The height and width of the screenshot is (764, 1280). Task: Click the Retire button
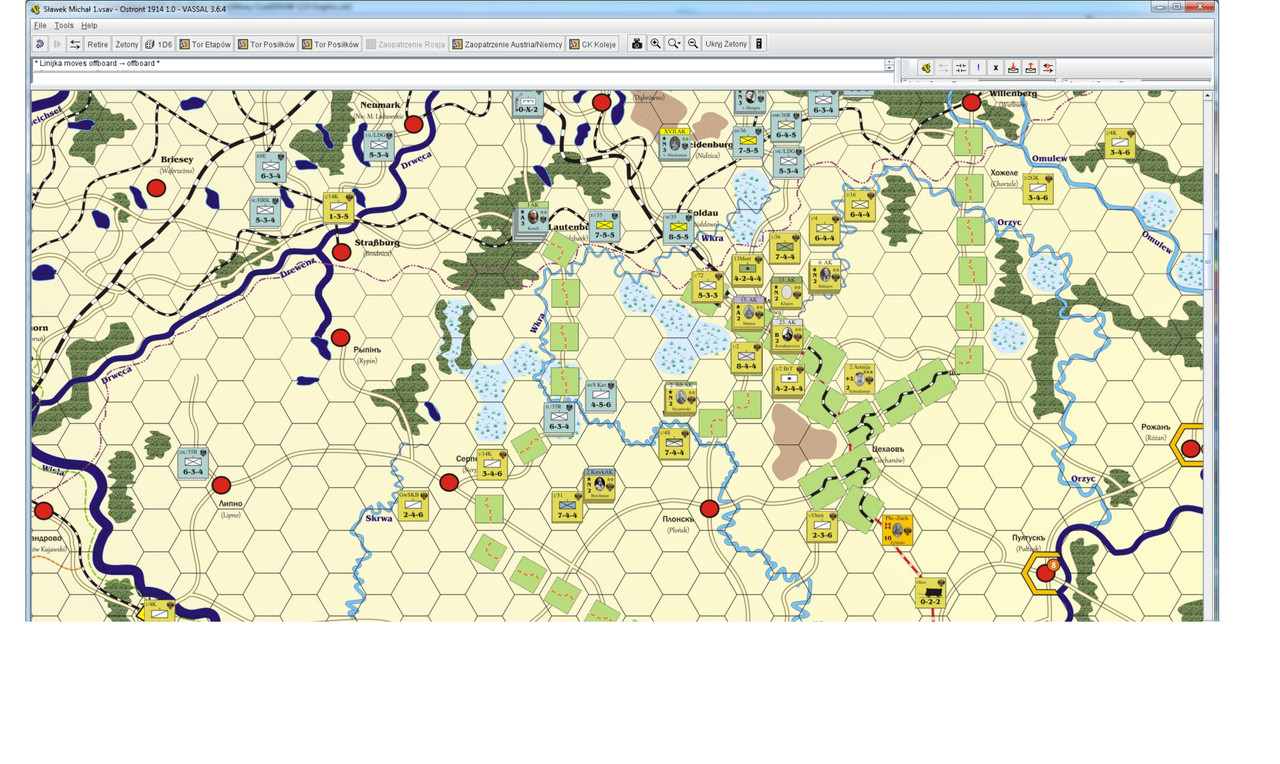(x=97, y=44)
